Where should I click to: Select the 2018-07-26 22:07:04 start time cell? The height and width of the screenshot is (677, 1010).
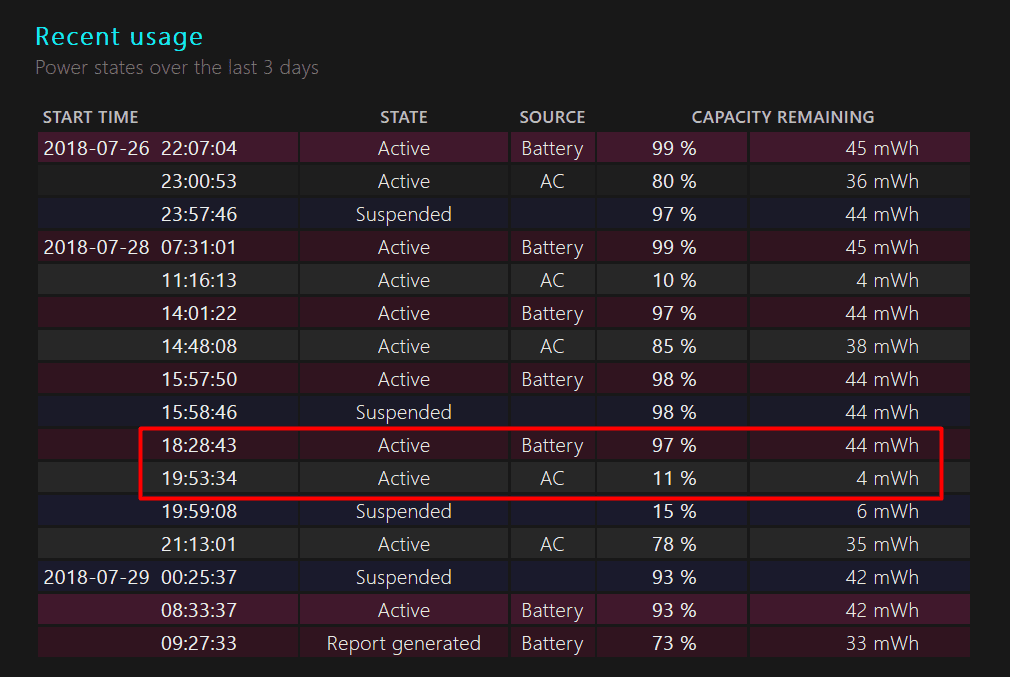click(140, 148)
